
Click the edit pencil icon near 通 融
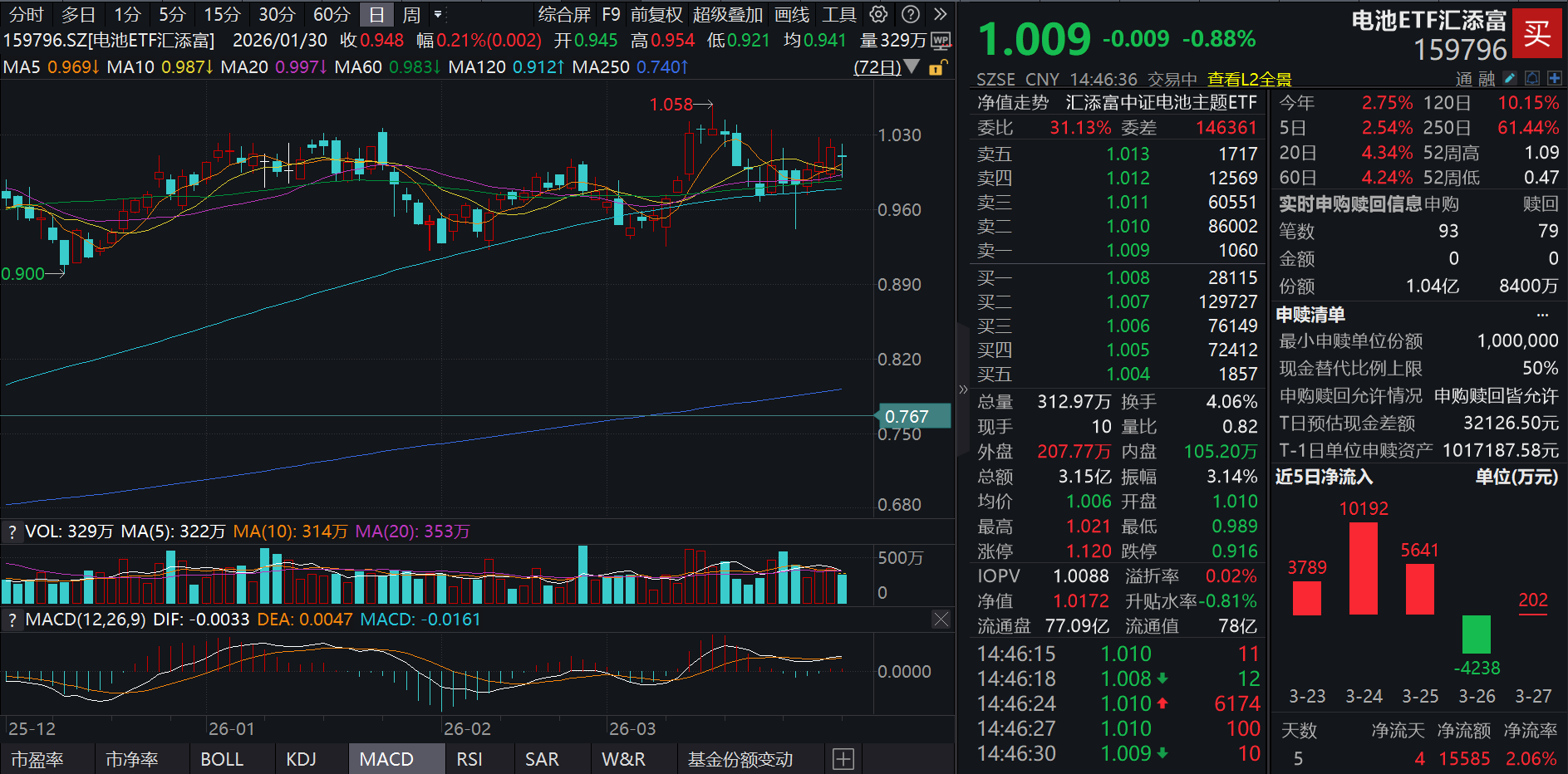coord(1510,78)
